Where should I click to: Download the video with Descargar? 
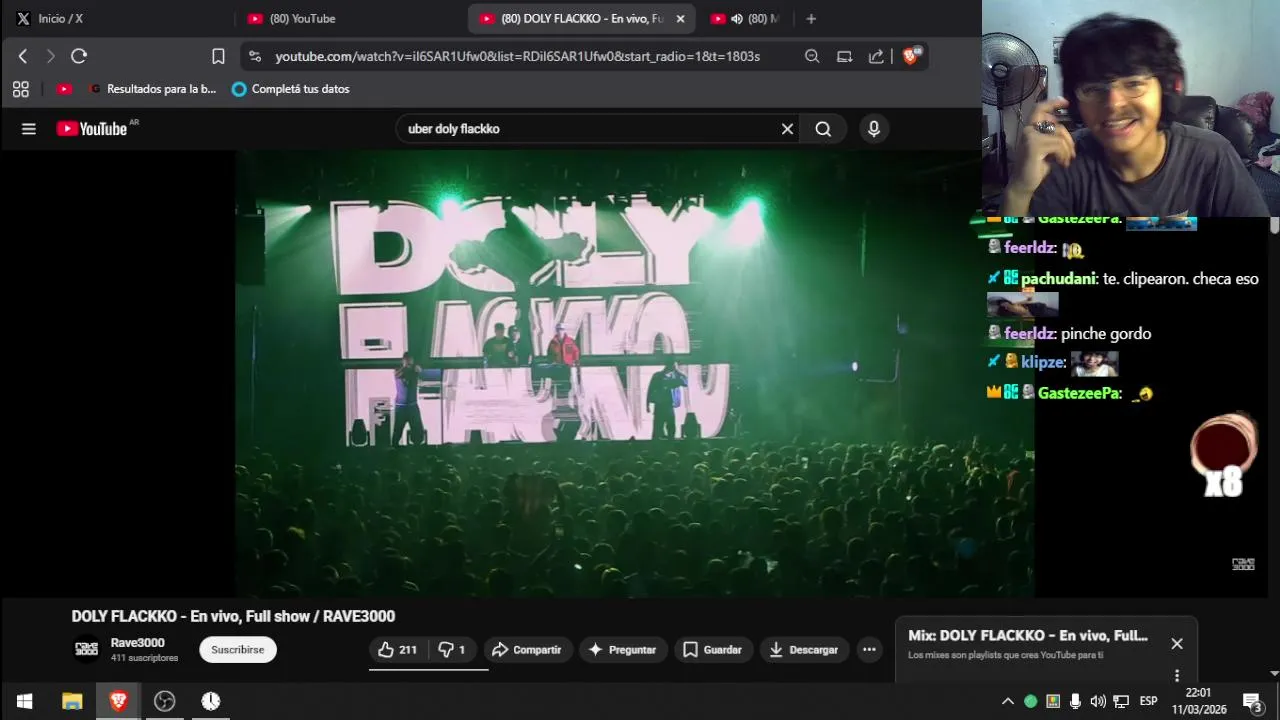click(804, 650)
